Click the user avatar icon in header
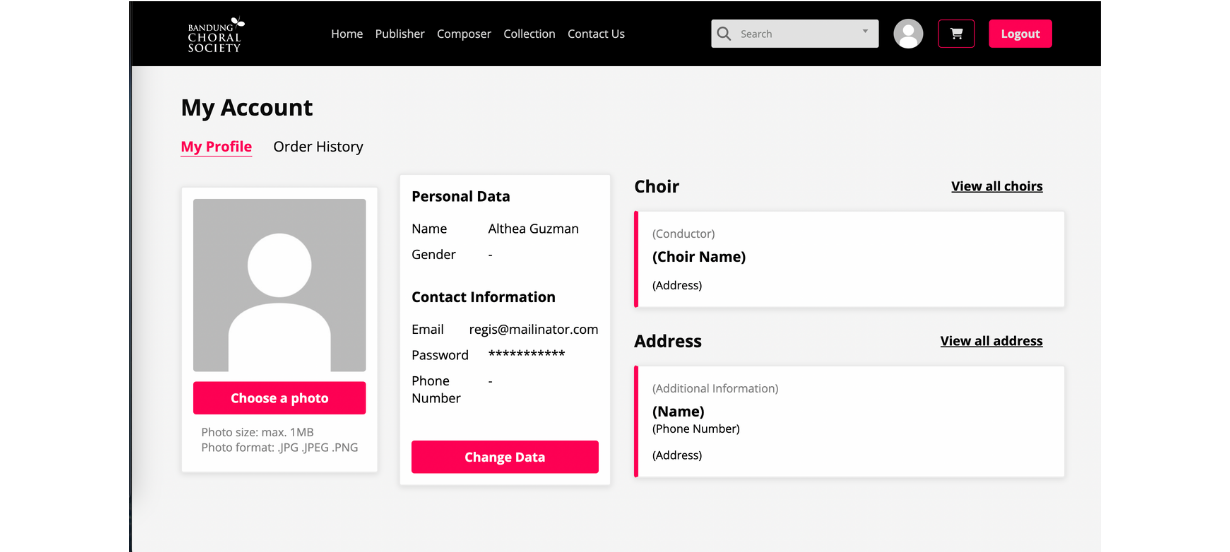 [908, 34]
